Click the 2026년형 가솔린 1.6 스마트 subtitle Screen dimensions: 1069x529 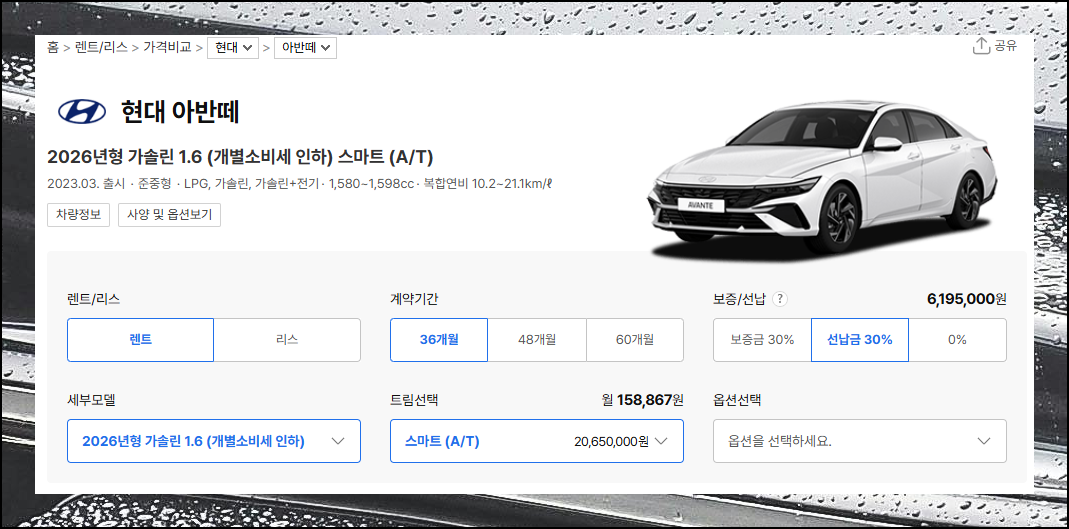pos(240,157)
